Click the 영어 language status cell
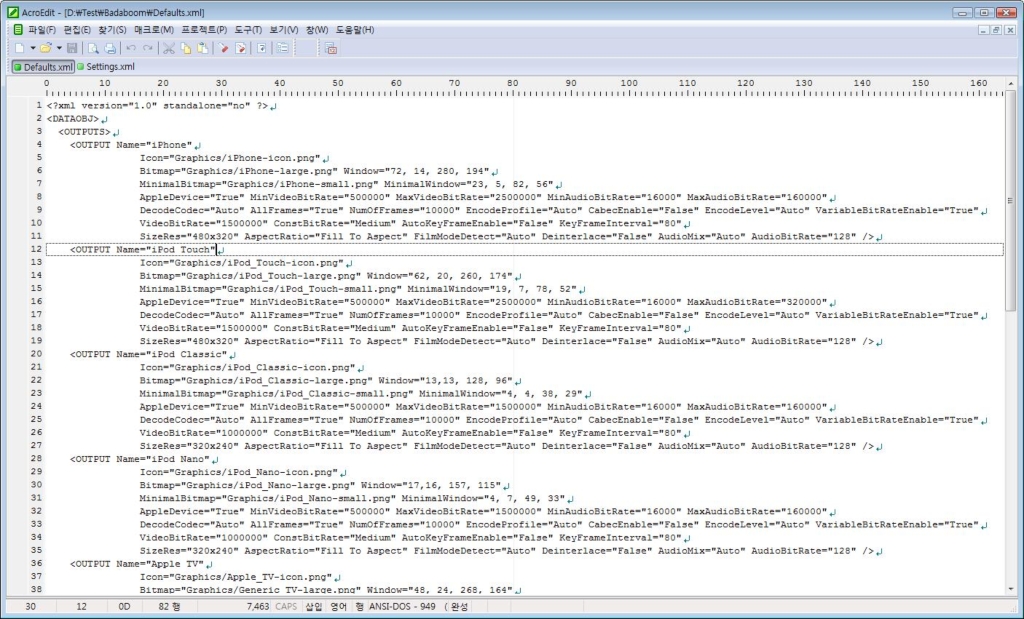The image size is (1024, 619). [x=338, y=607]
